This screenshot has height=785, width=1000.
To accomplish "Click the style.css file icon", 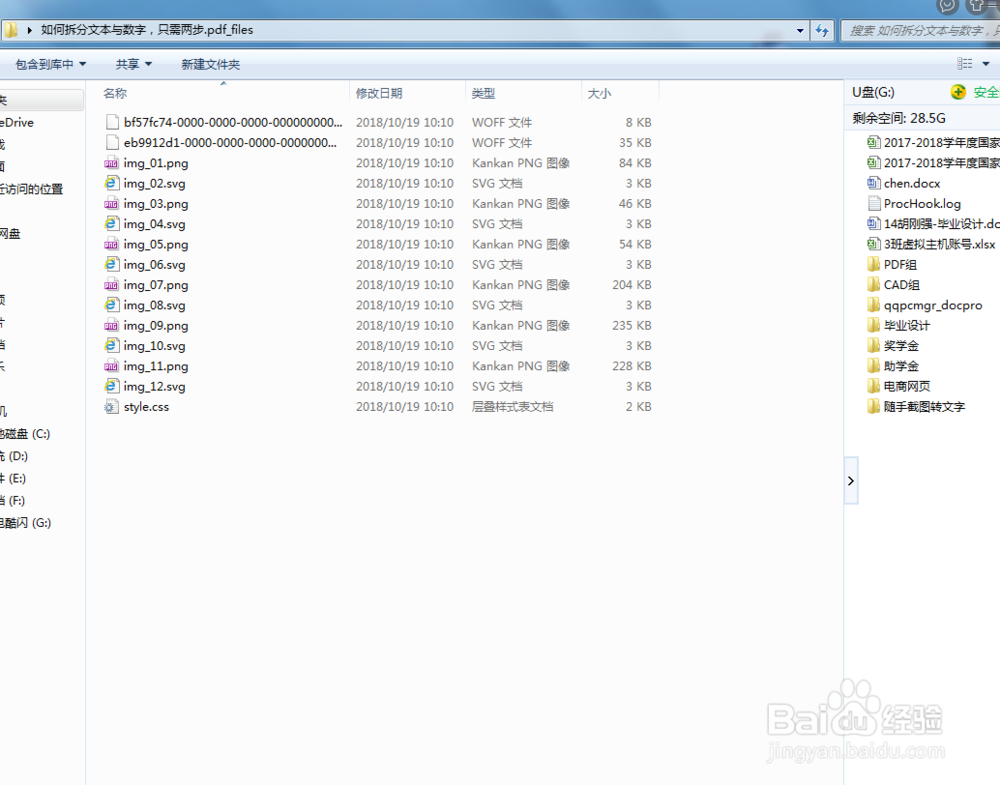I will [x=112, y=407].
